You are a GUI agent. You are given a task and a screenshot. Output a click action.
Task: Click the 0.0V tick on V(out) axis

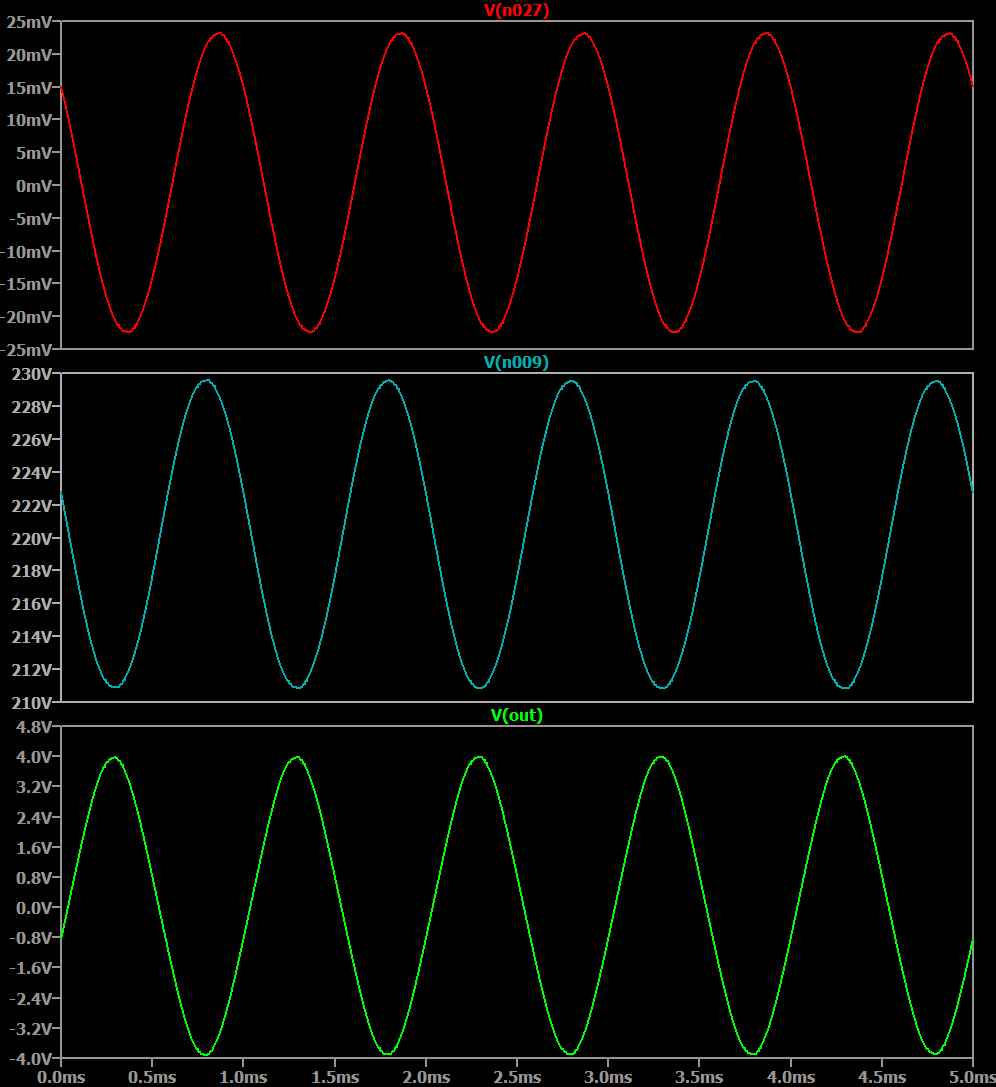[33, 908]
